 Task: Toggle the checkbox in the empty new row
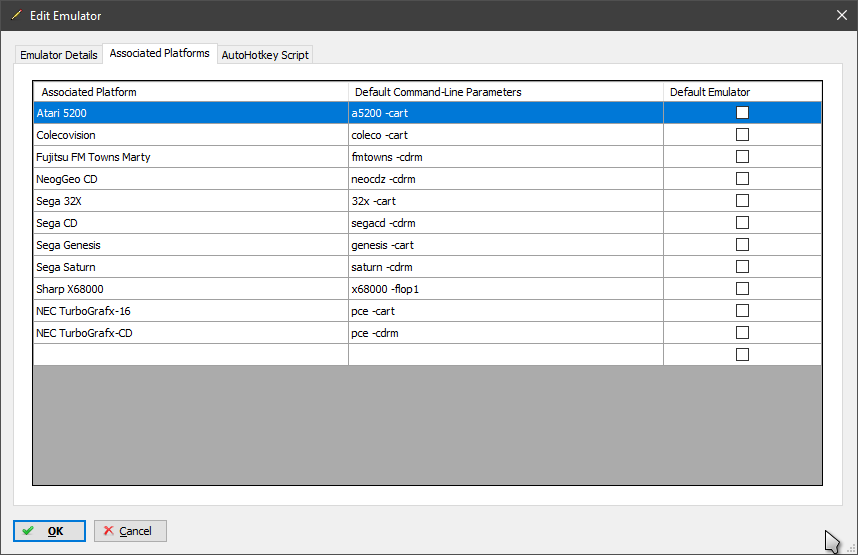tap(743, 355)
